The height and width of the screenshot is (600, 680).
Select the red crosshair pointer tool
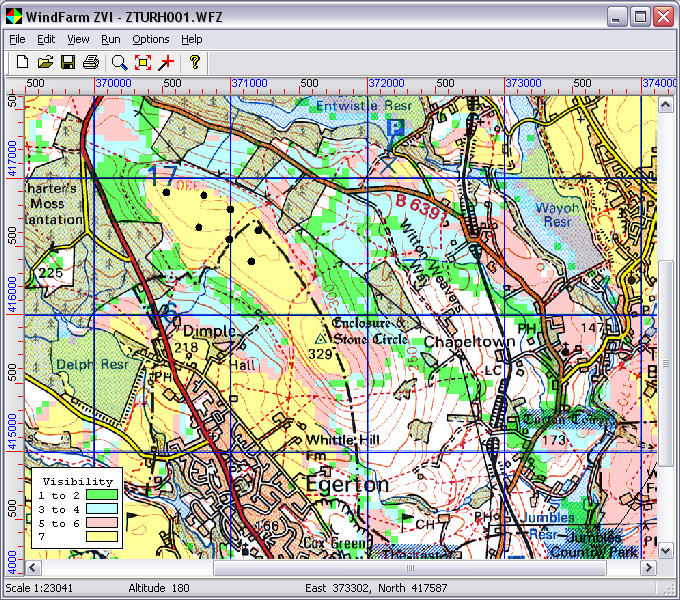pyautogui.click(x=166, y=62)
